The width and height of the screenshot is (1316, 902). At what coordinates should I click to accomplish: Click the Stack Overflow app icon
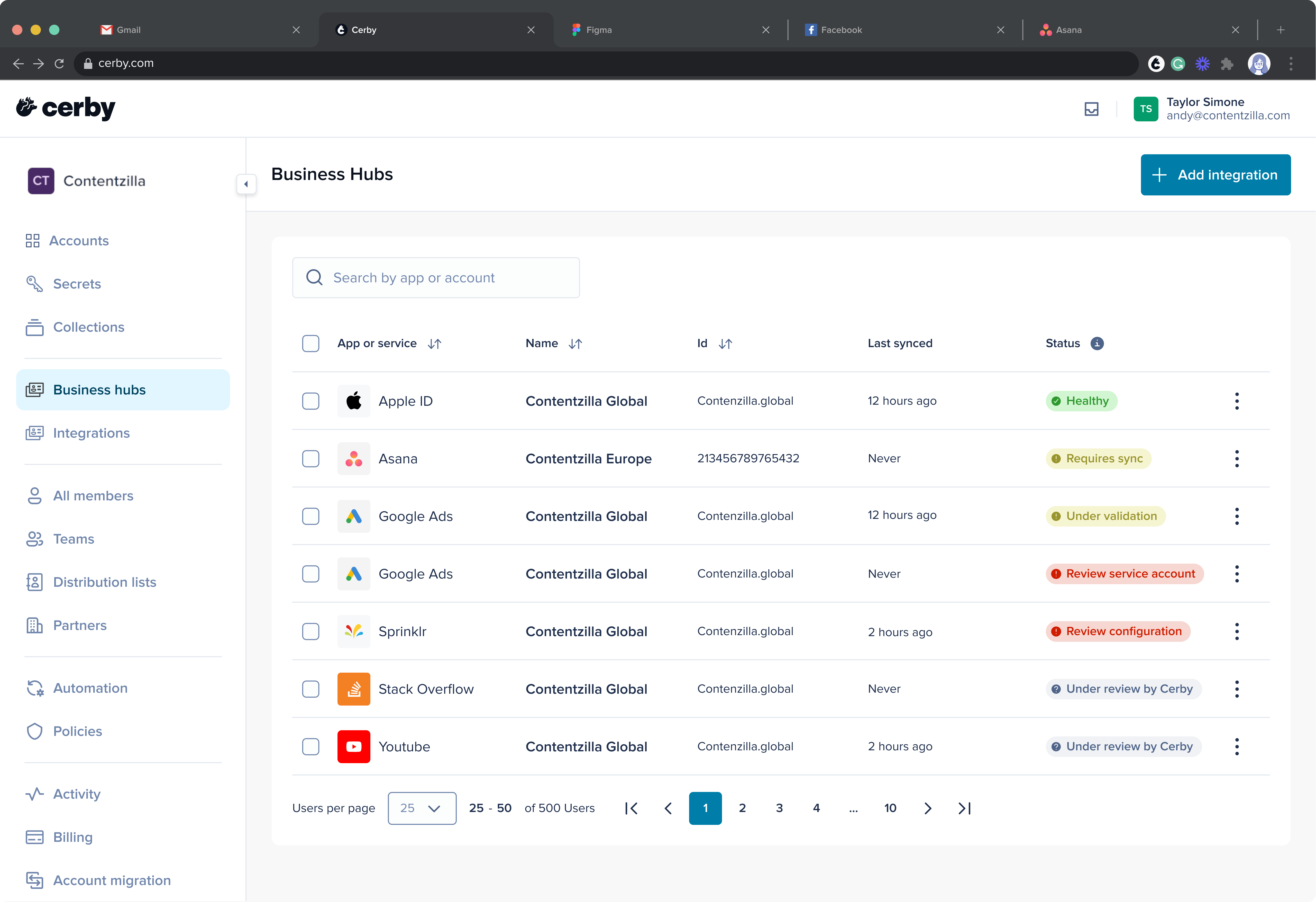(x=354, y=689)
